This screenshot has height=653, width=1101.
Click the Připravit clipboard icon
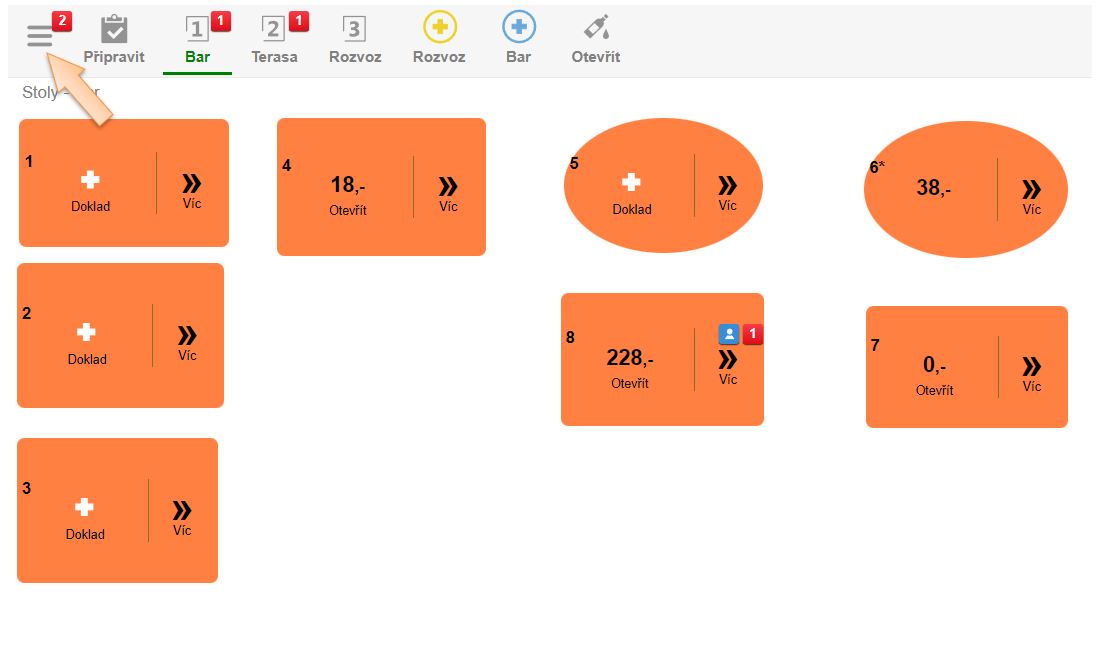coord(114,30)
